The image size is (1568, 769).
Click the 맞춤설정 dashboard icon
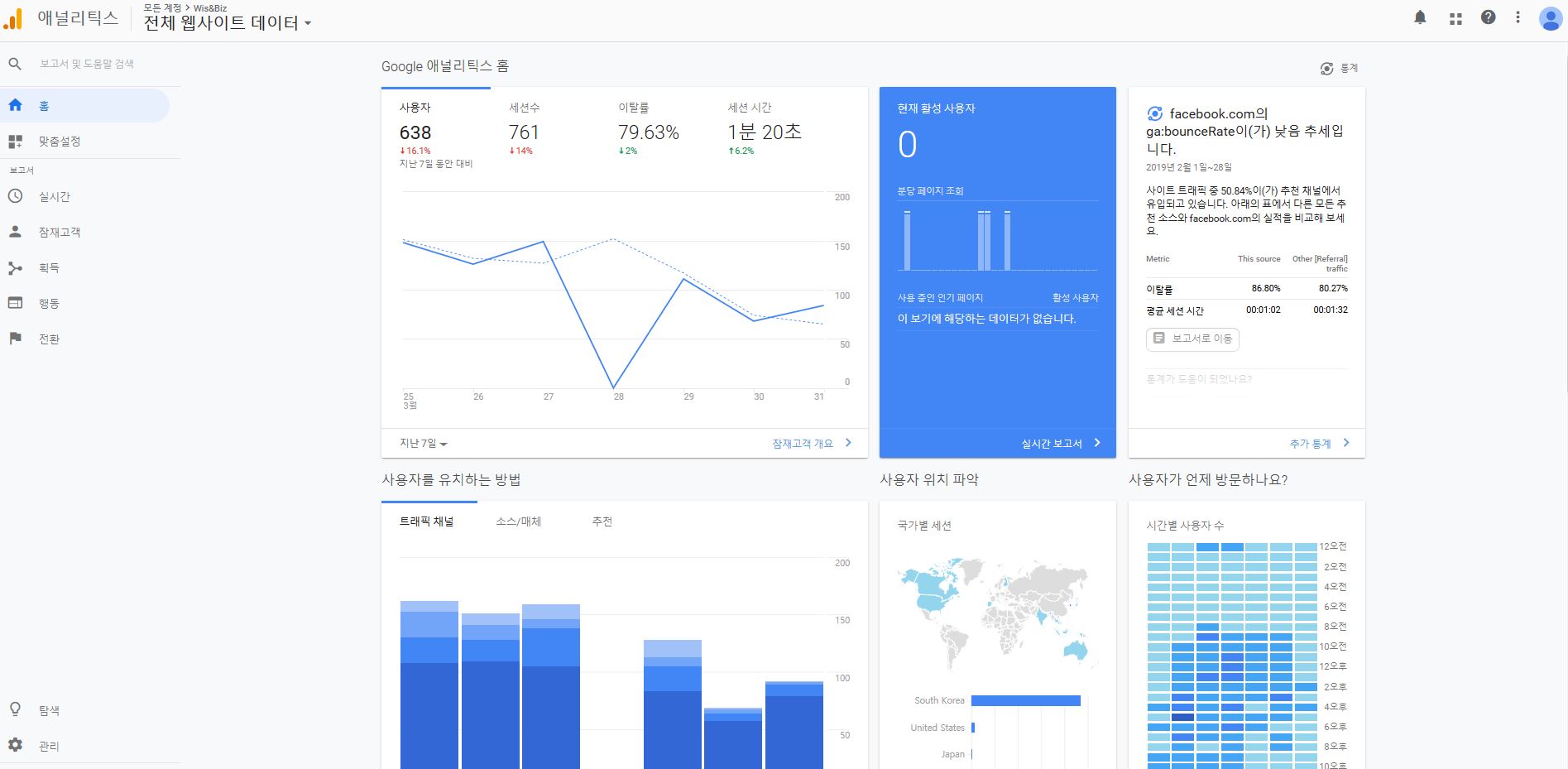pyautogui.click(x=15, y=142)
